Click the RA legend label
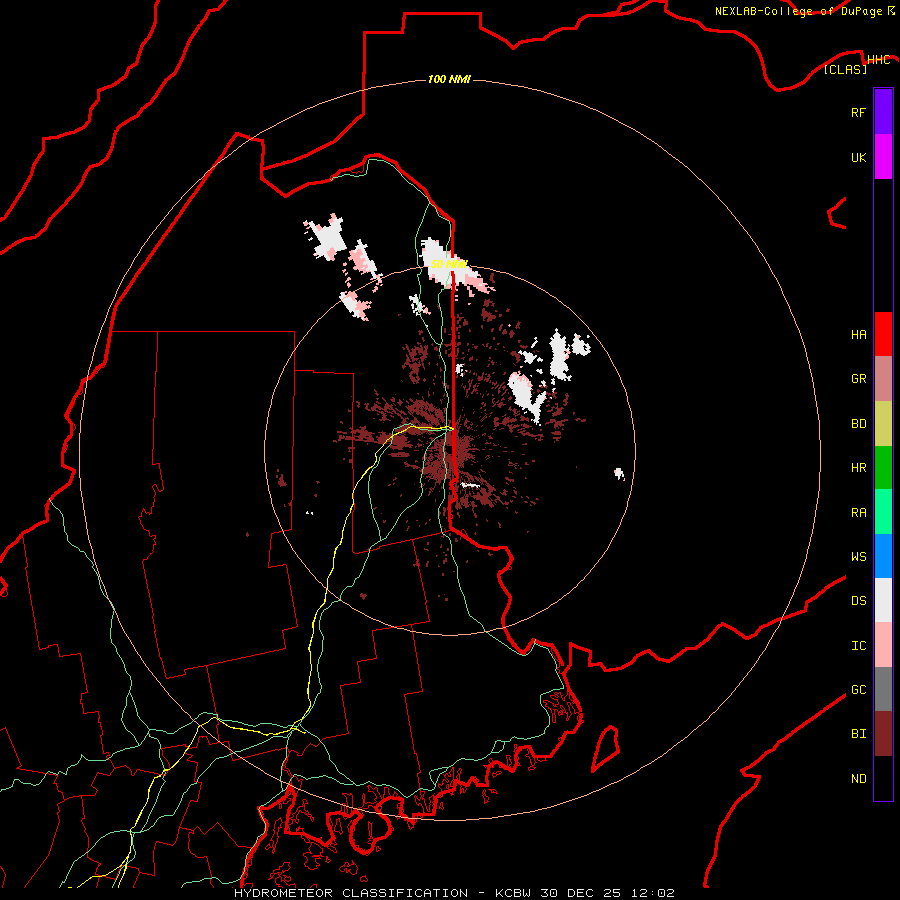 858,513
